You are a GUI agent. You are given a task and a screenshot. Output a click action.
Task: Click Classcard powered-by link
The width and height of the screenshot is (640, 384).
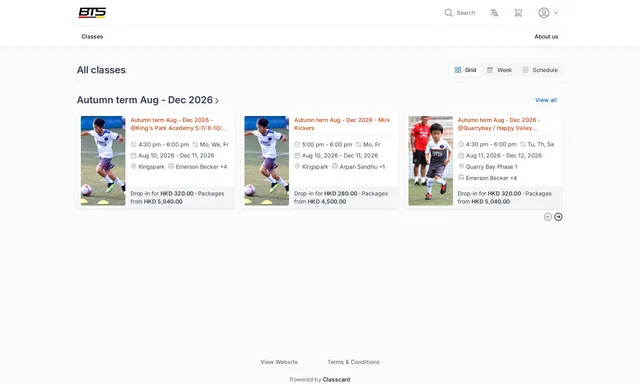click(x=336, y=380)
